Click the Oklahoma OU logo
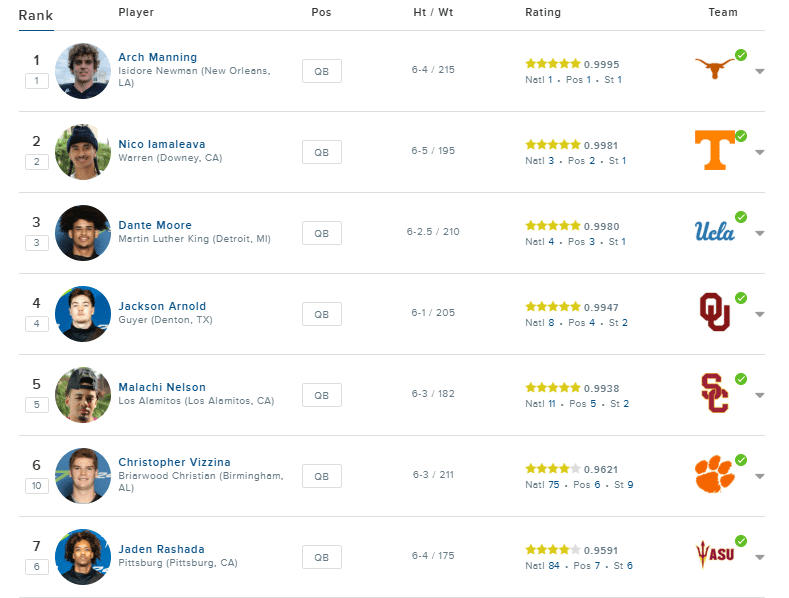Image resolution: width=789 pixels, height=598 pixels. tap(715, 312)
